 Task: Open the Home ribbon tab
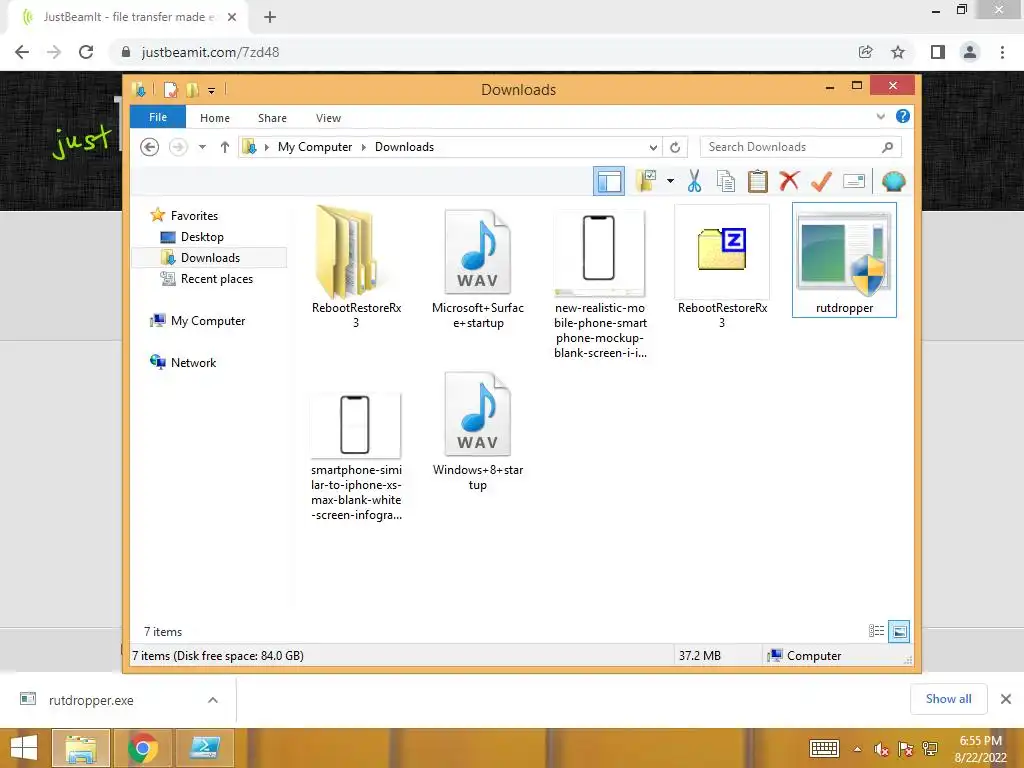(215, 118)
